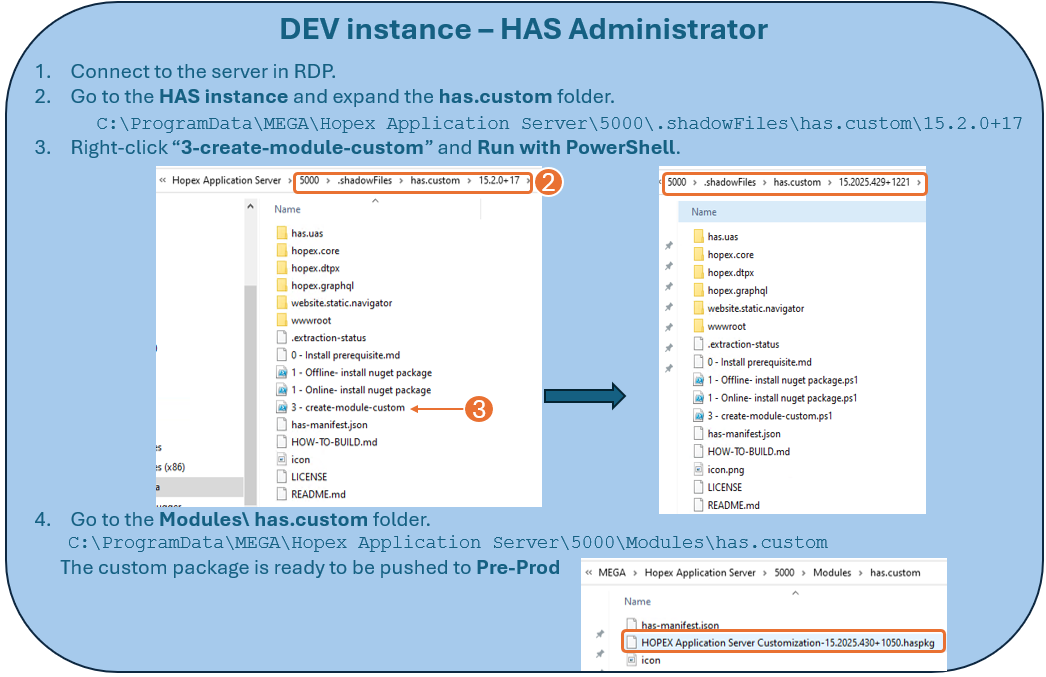Click PowerShell icon of 3 - create-module-custom in left window
This screenshot has height=677, width=1046.
click(282, 408)
